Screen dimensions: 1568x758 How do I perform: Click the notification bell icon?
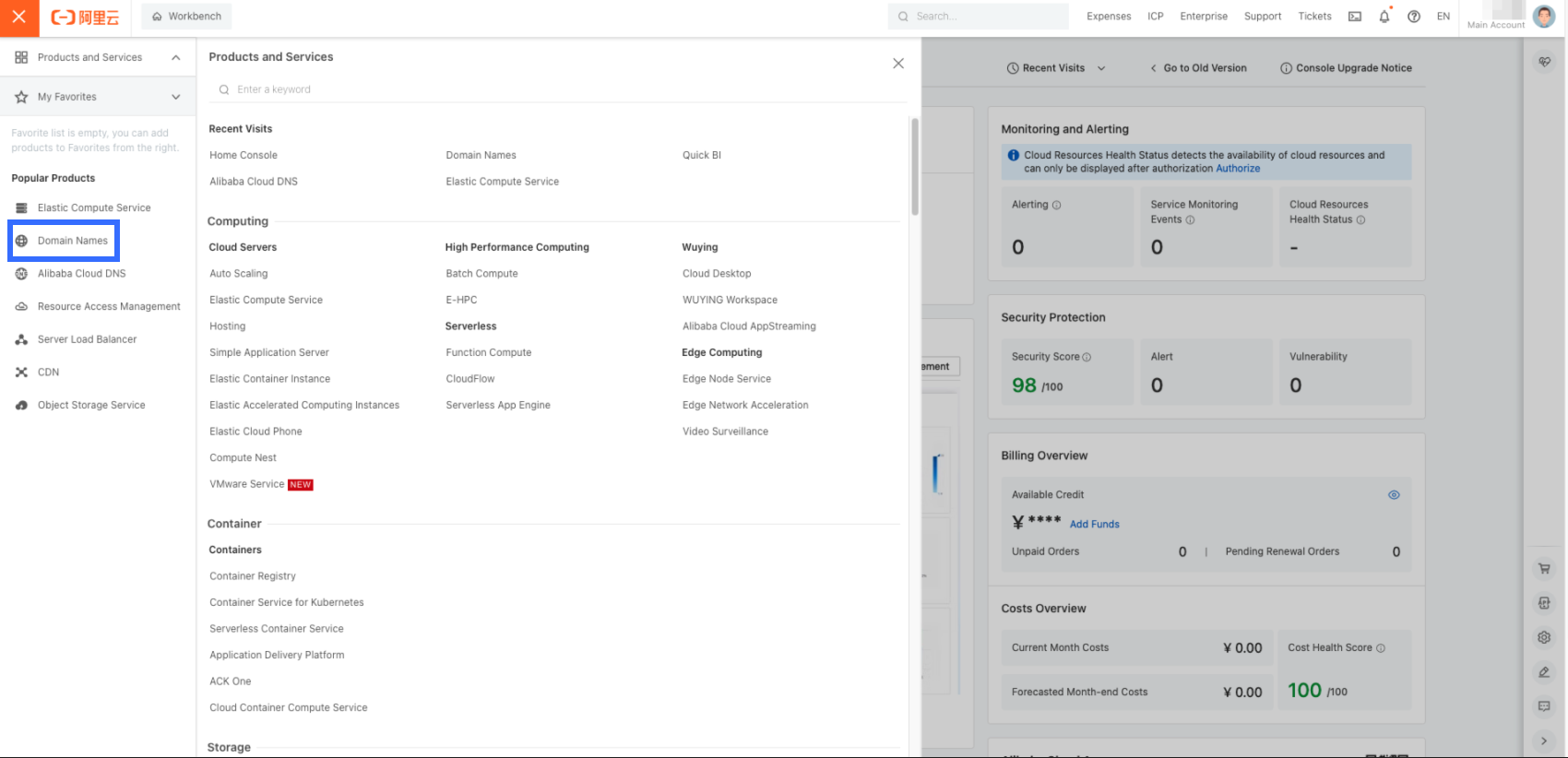1384,17
